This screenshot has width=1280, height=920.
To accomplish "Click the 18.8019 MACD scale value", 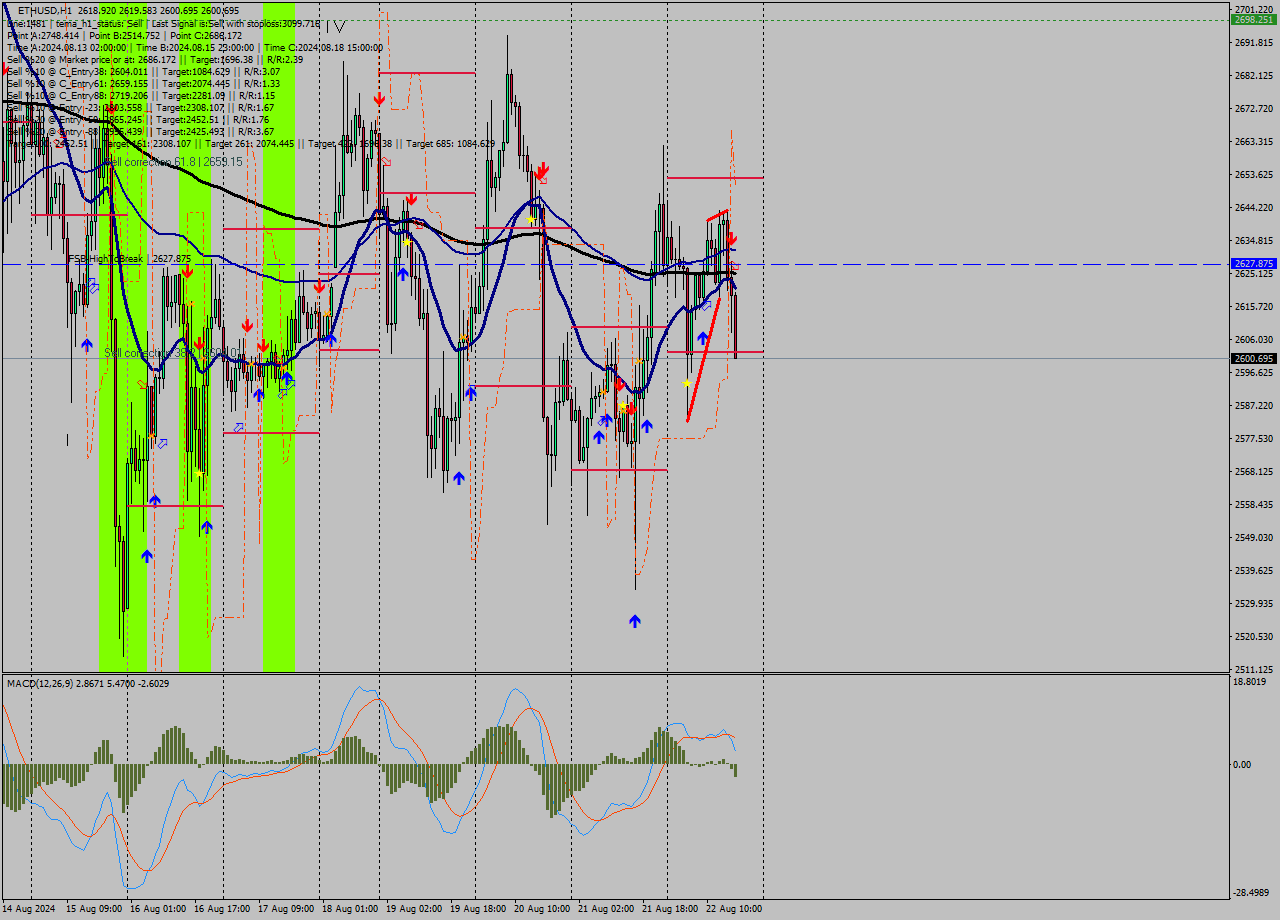I will (x=1250, y=682).
